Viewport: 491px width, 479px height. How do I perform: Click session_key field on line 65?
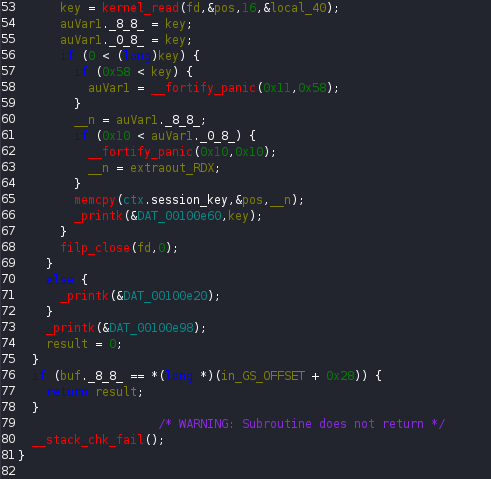click(x=189, y=200)
